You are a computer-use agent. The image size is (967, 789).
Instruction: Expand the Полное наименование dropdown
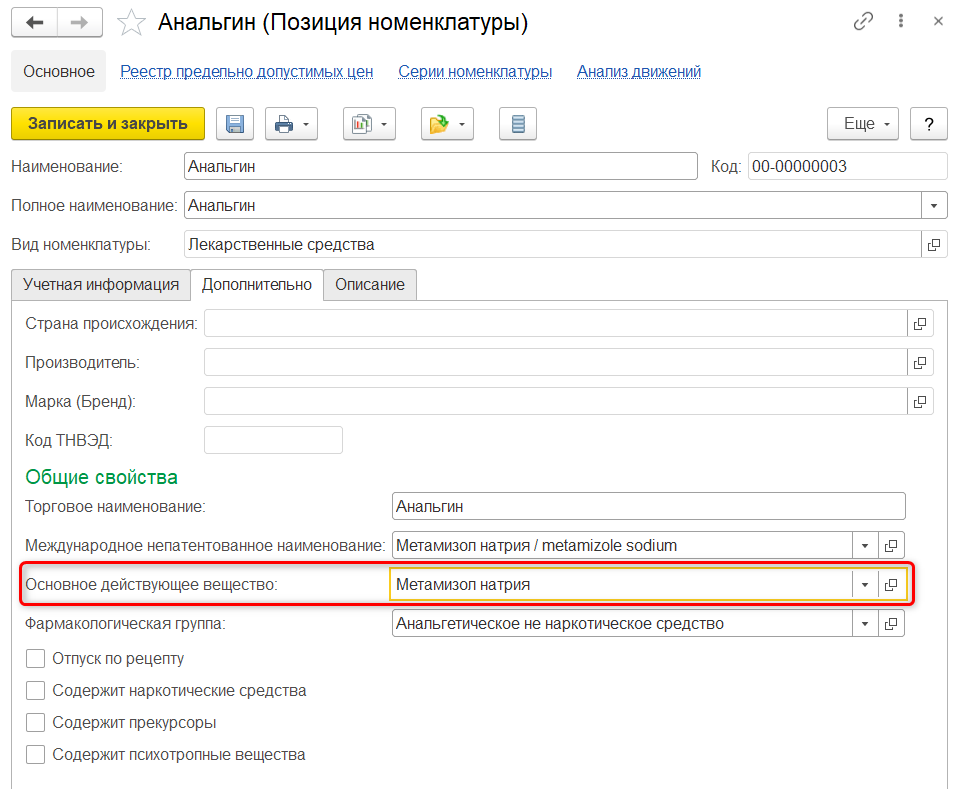(x=933, y=205)
